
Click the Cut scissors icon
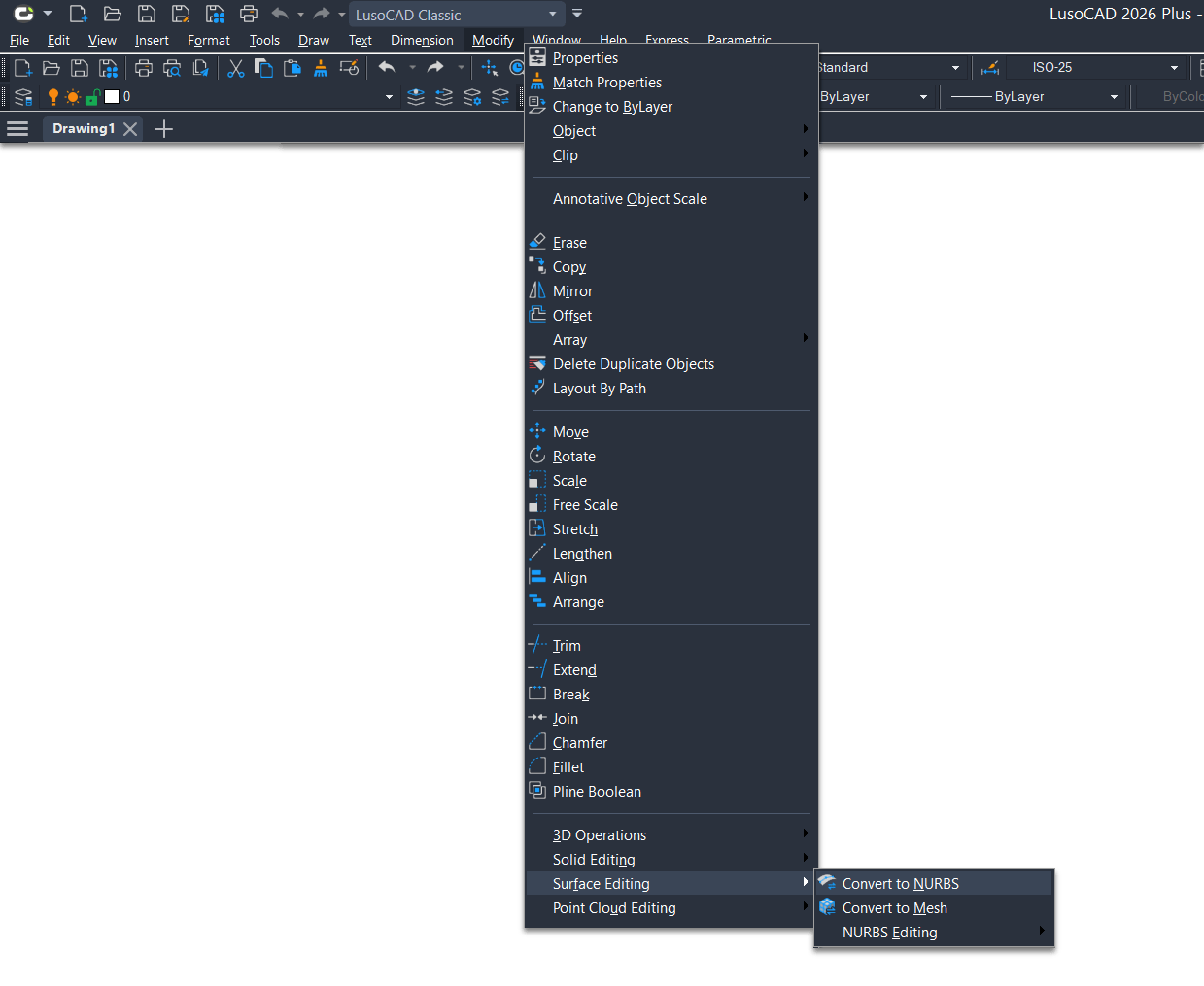[235, 68]
